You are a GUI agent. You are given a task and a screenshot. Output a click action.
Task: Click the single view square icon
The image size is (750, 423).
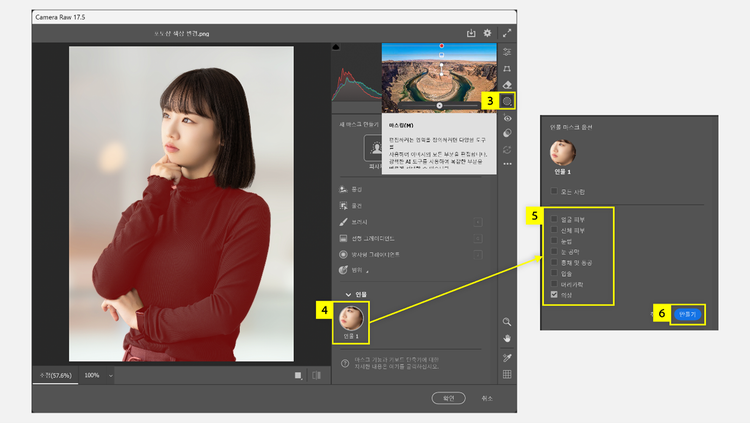(298, 376)
